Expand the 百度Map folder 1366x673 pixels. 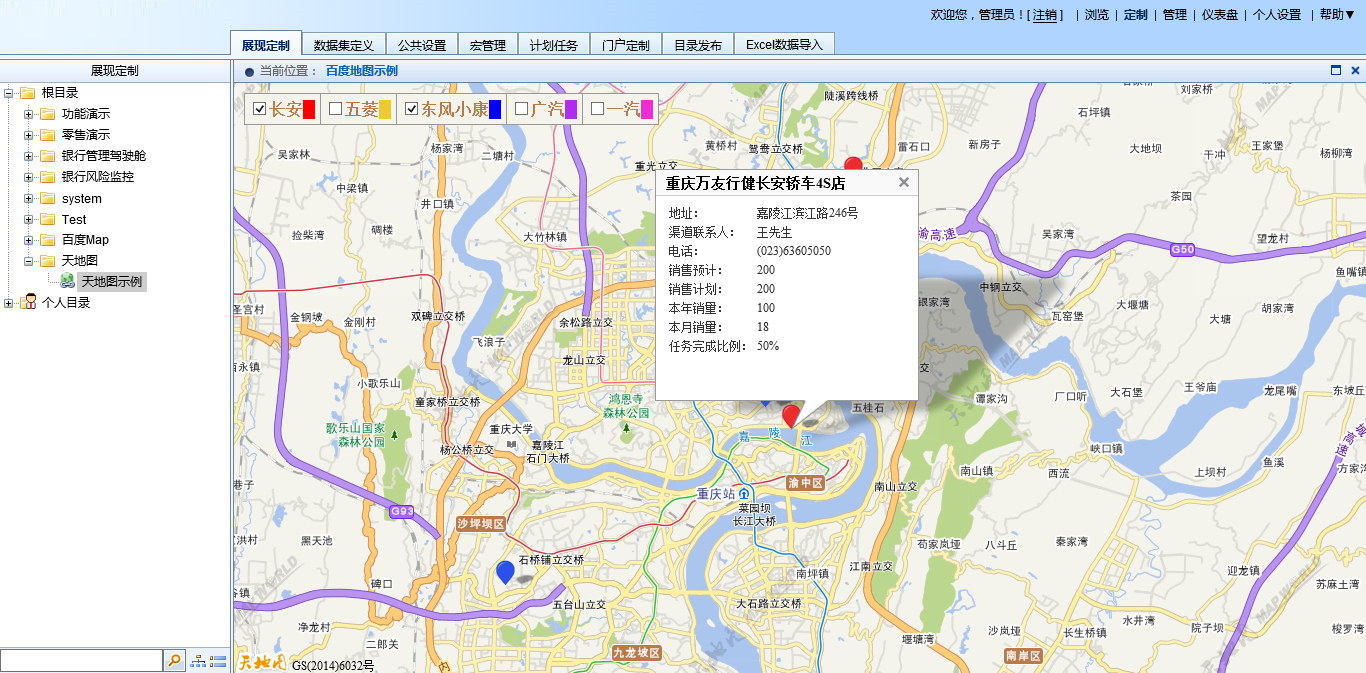click(28, 240)
